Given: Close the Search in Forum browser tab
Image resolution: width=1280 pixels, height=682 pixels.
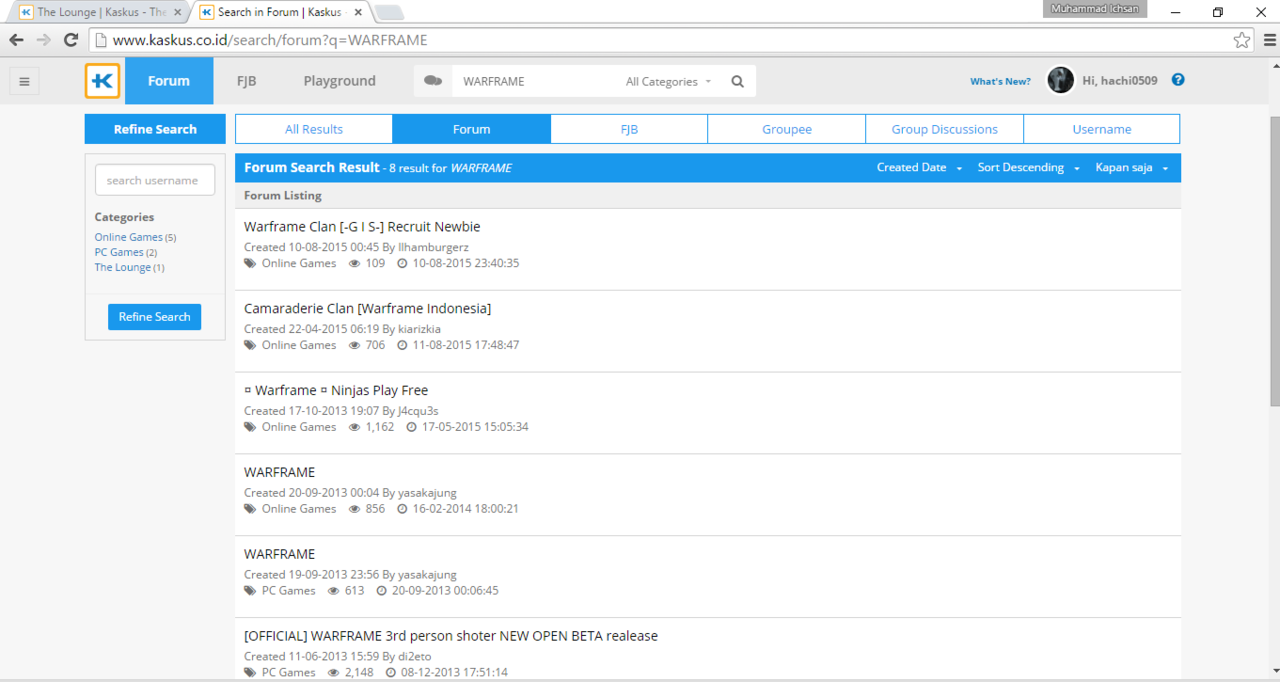Looking at the screenshot, I should coord(358,13).
